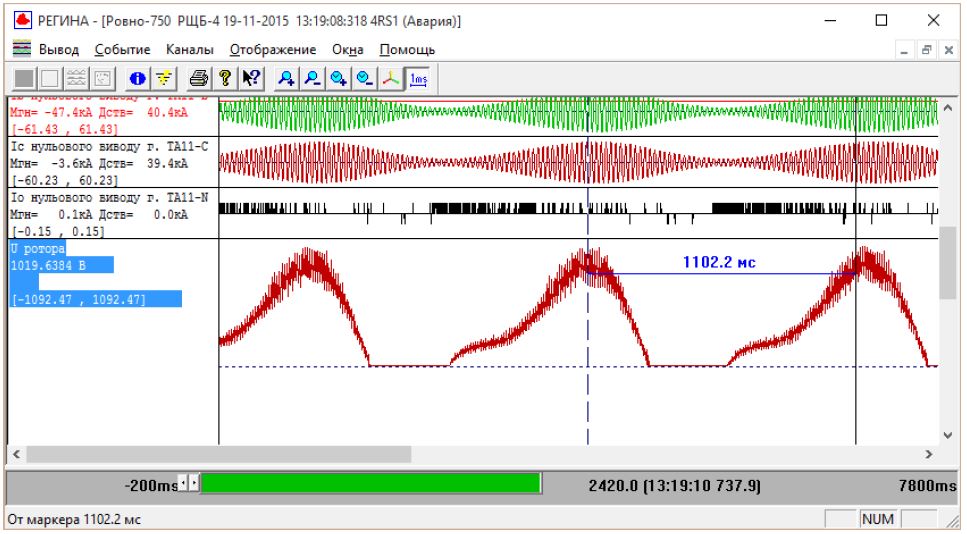
Task: Click the horizontal scrollbar thumb
Action: 218,454
